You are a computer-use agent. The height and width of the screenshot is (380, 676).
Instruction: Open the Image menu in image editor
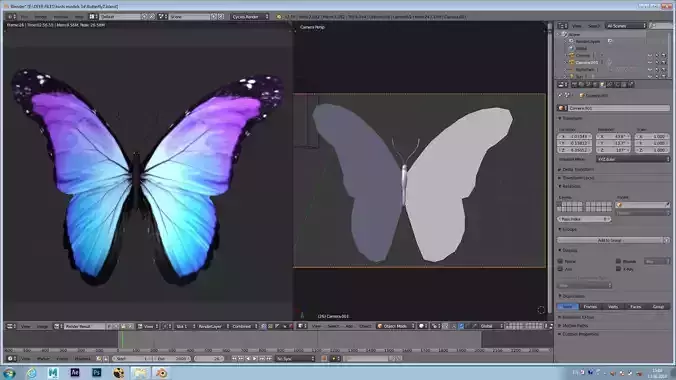(42, 326)
